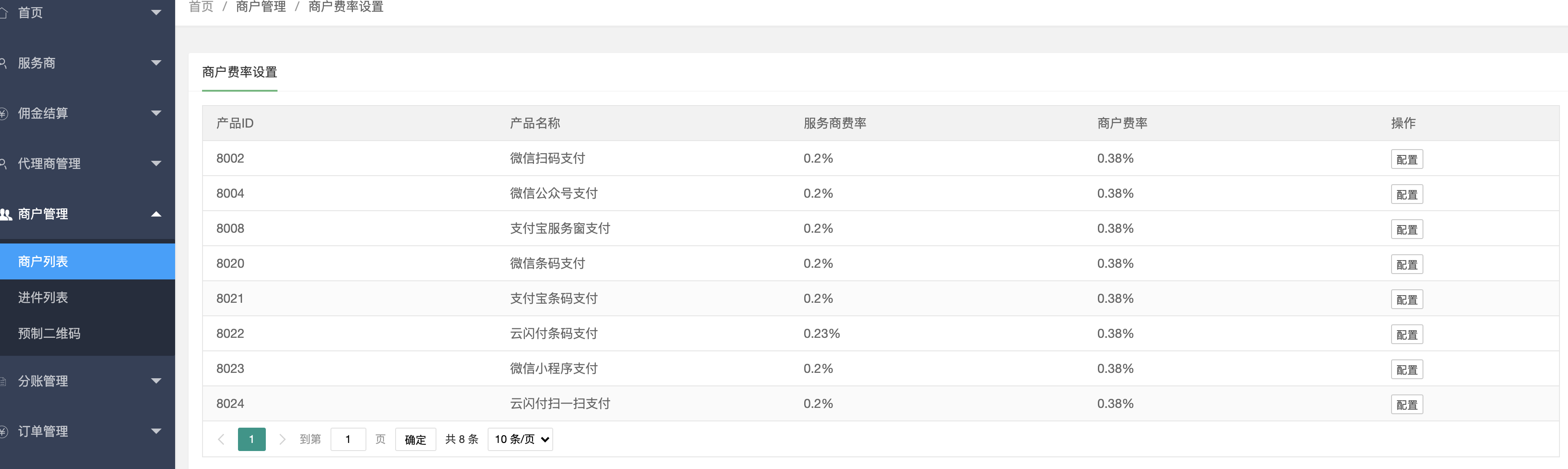Open the 10 条/页 page size dropdown
1568x469 pixels.
(x=520, y=439)
